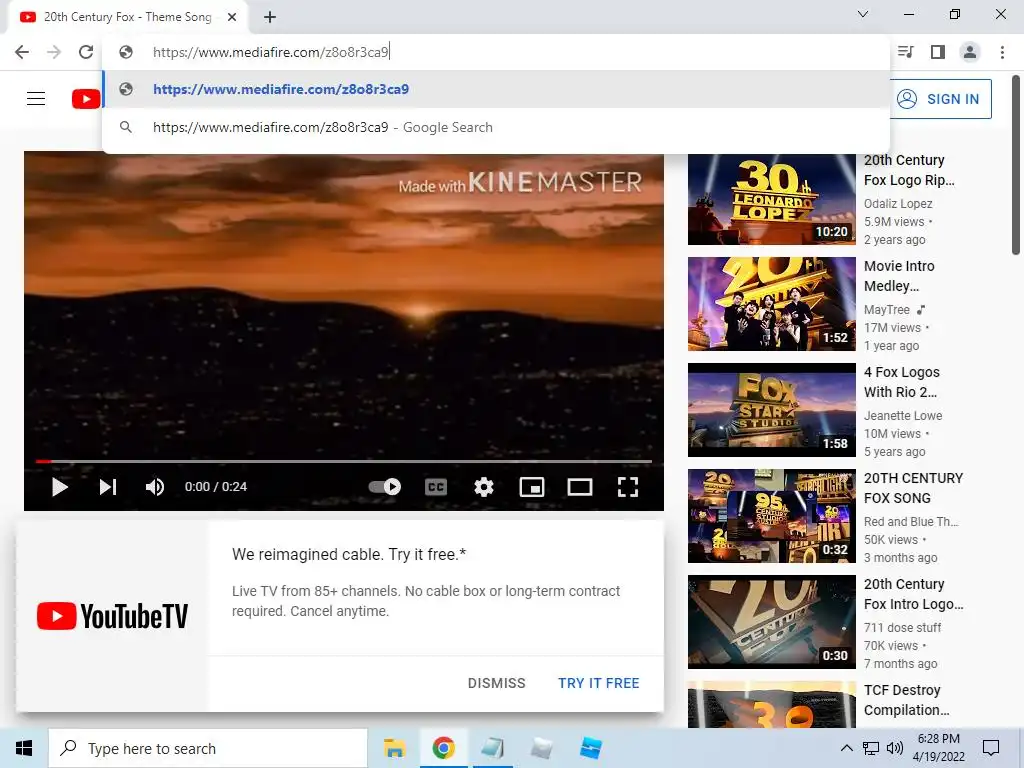Open the Chrome three-dot menu
The width and height of the screenshot is (1024, 768).
pos(1002,52)
